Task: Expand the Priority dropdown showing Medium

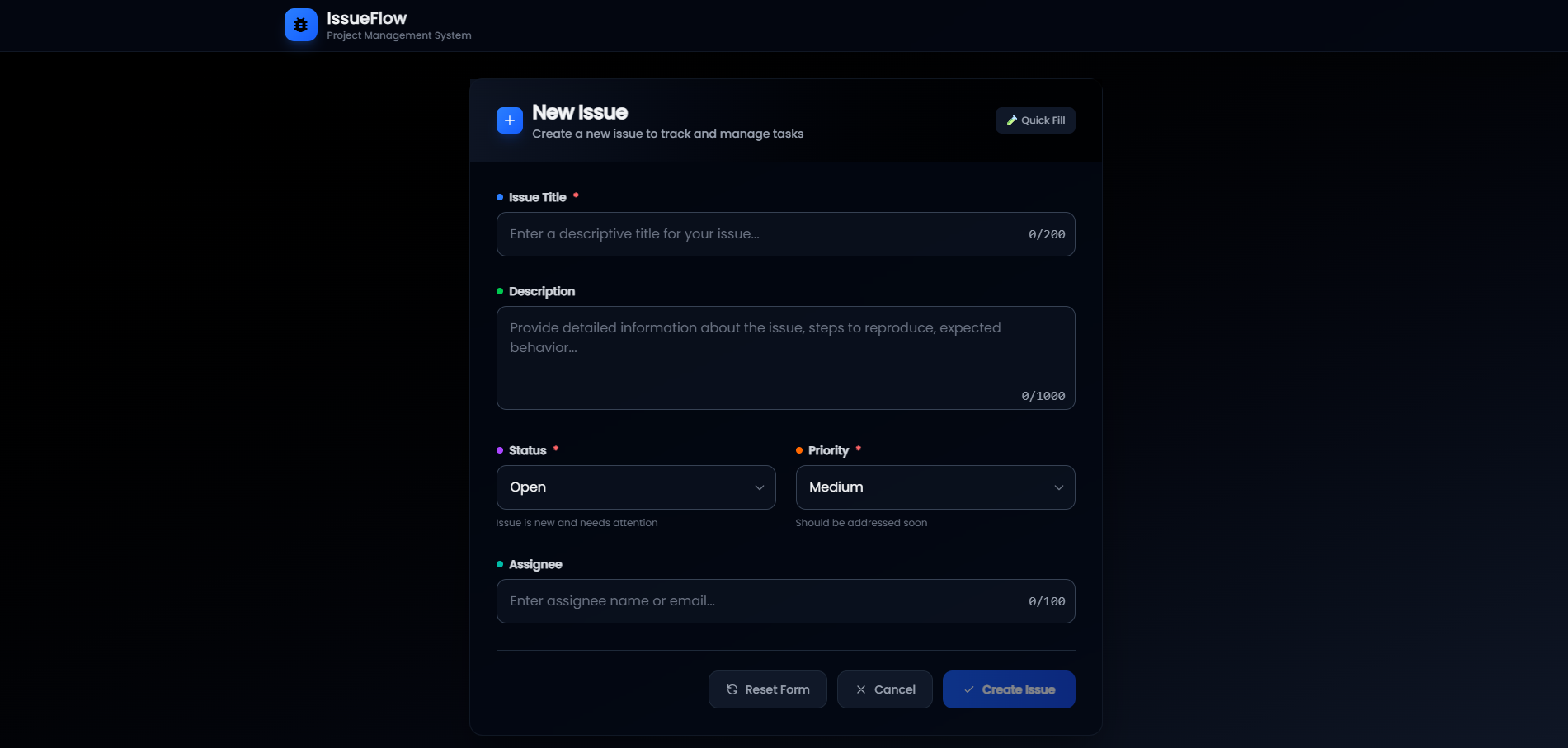Action: click(935, 487)
